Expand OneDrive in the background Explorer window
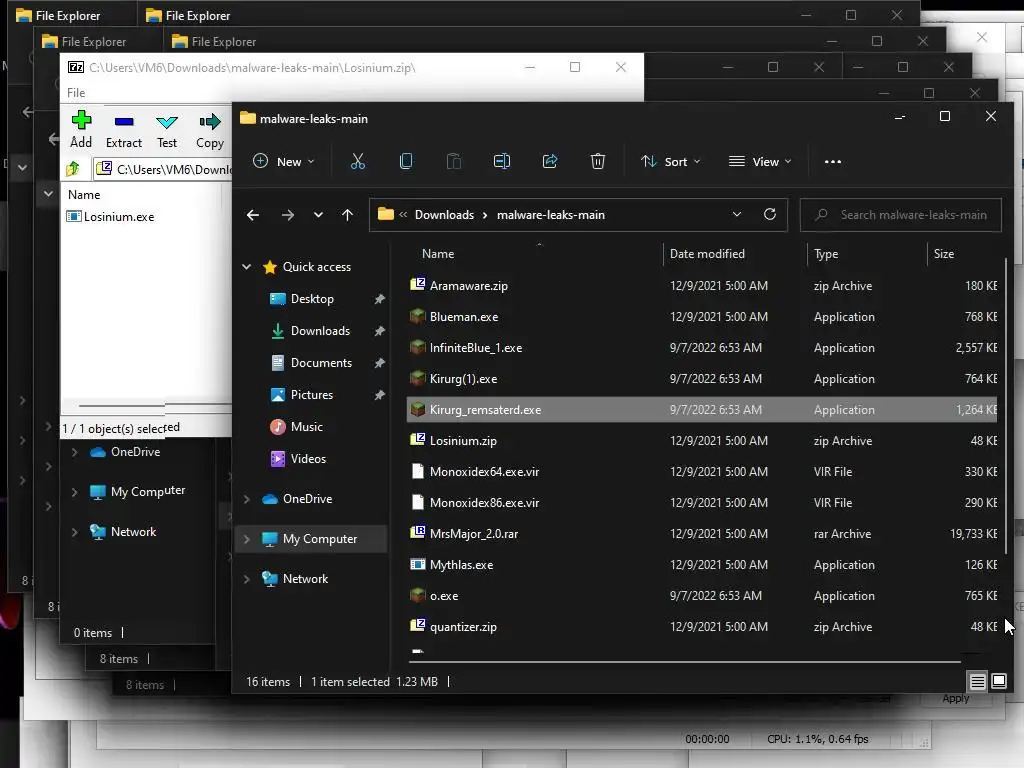Viewport: 1024px width, 768px height. click(x=74, y=452)
